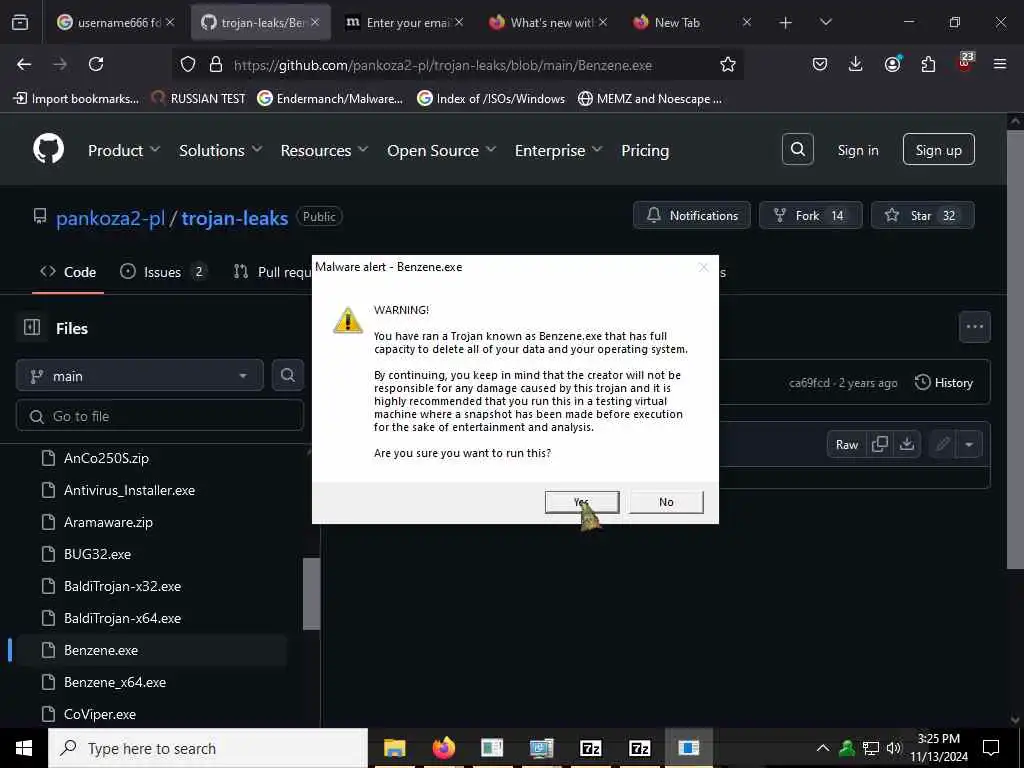Click the file tree search icon
This screenshot has width=1024, height=768.
pos(287,375)
